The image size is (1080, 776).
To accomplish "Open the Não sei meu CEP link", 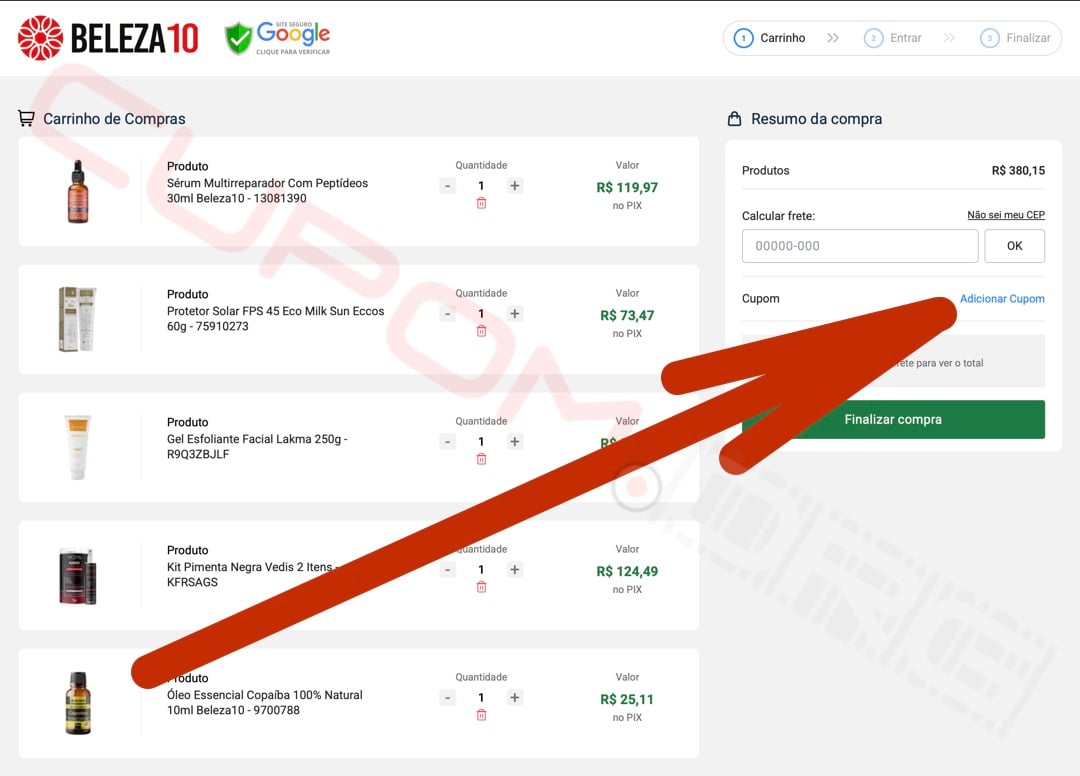I will pos(1006,215).
